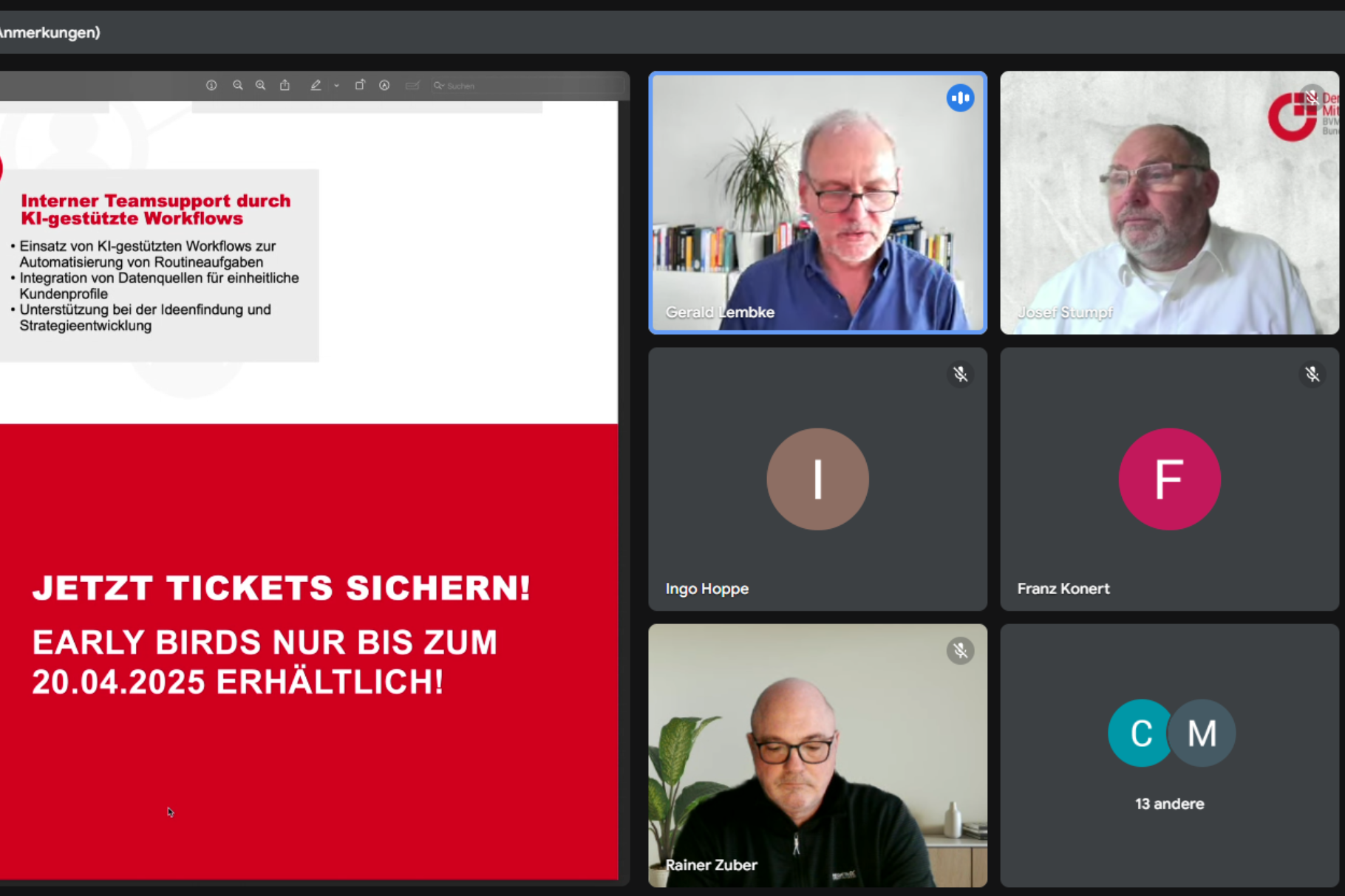Viewport: 1345px width, 896px height.
Task: Click the rotate page icon
Action: [x=360, y=86]
